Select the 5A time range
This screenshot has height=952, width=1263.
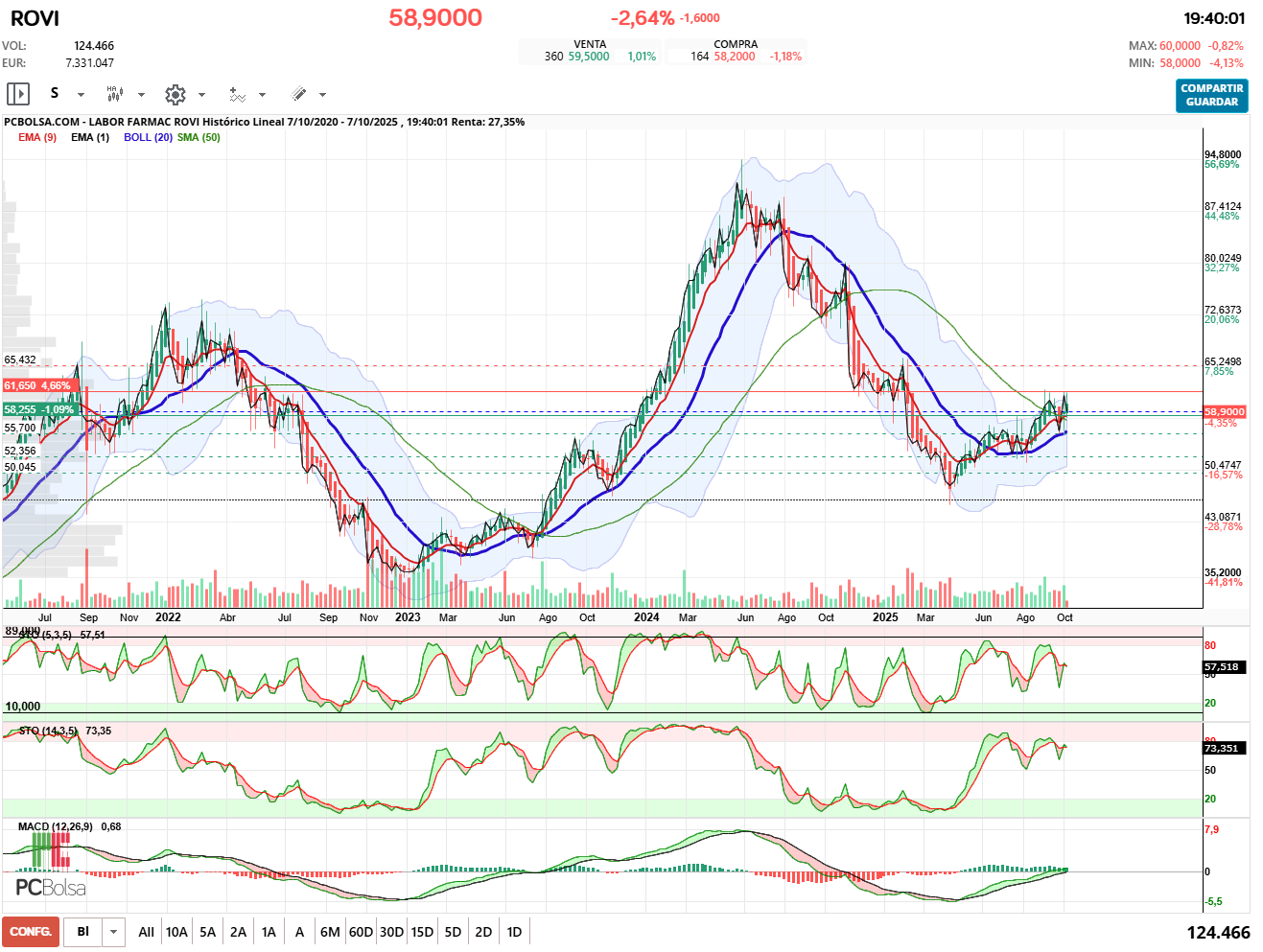207,932
